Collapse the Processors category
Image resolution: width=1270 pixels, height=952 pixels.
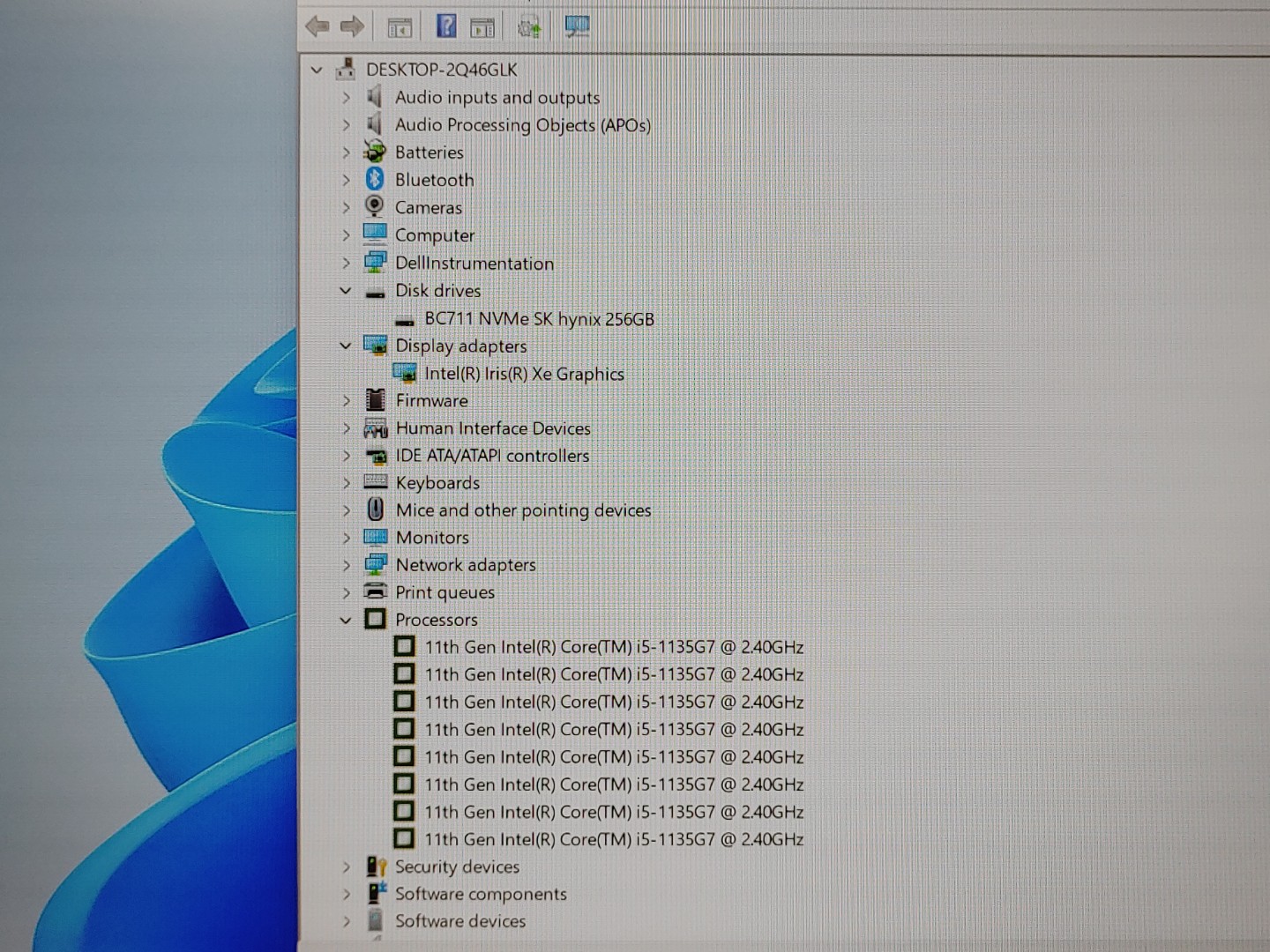pyautogui.click(x=346, y=620)
